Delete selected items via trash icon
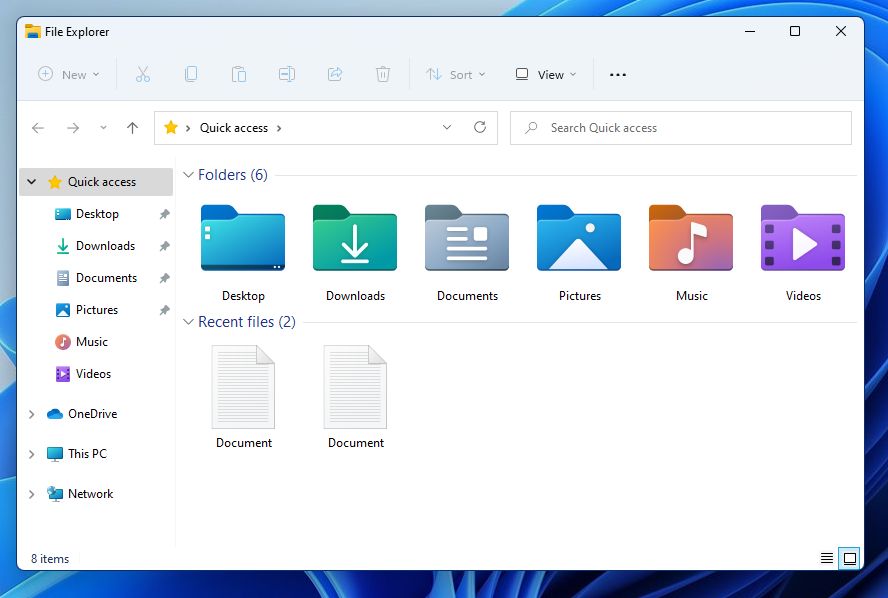The height and width of the screenshot is (598, 888). [382, 74]
